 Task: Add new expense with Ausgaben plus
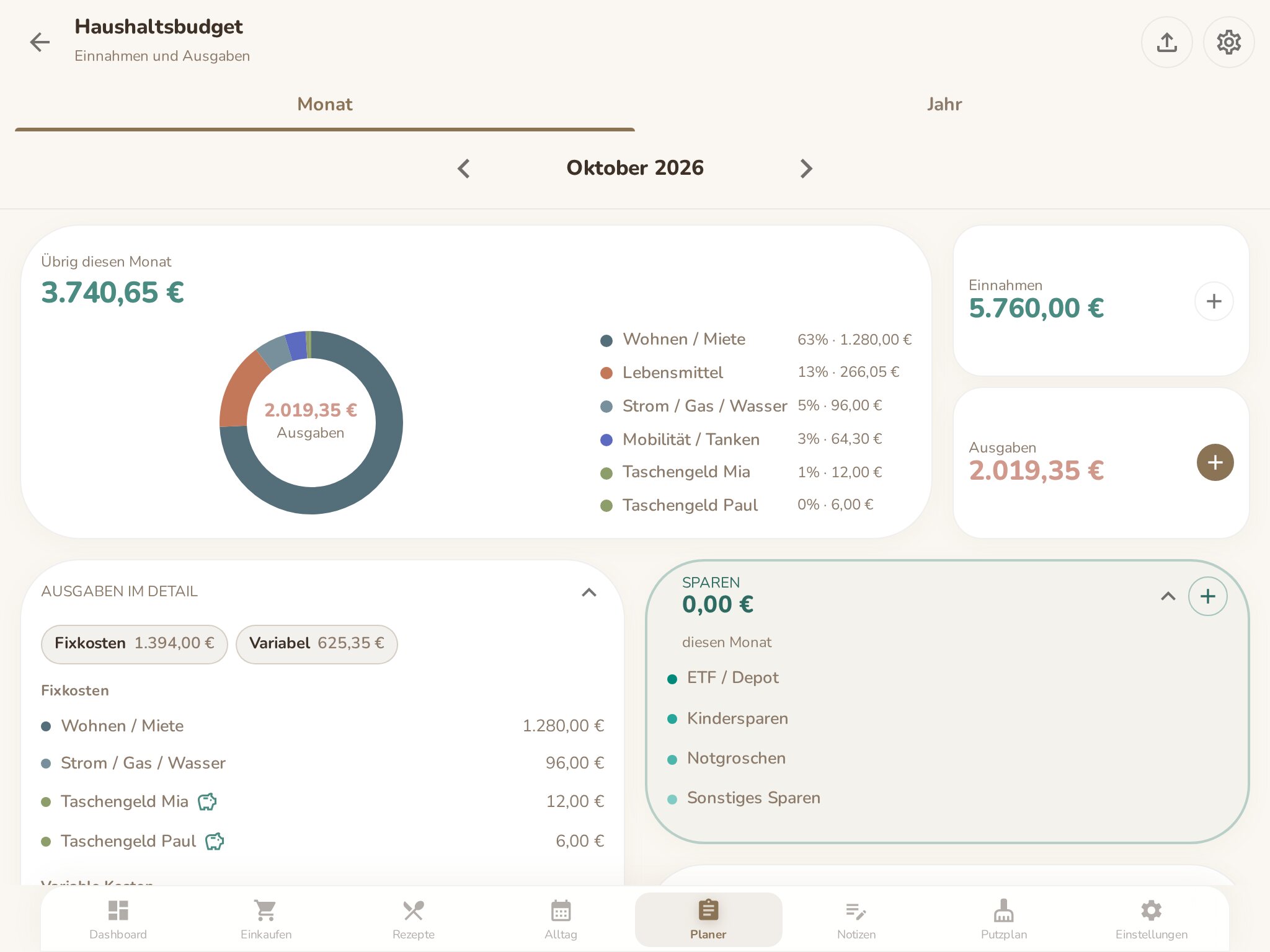tap(1215, 462)
